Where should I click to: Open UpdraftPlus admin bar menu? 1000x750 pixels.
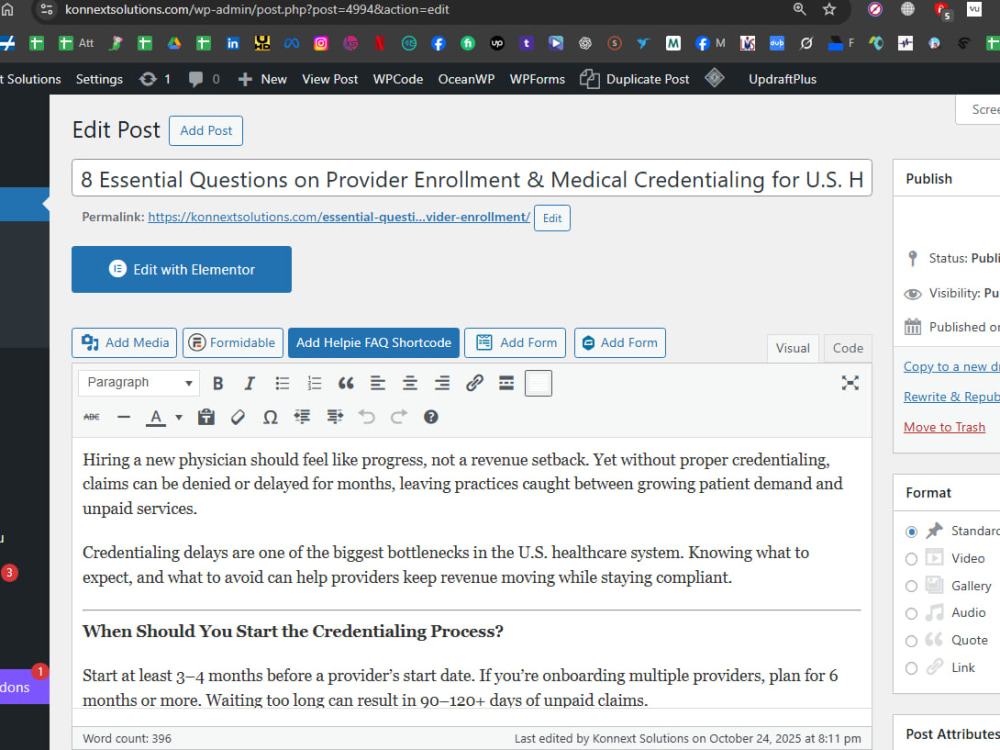point(783,79)
